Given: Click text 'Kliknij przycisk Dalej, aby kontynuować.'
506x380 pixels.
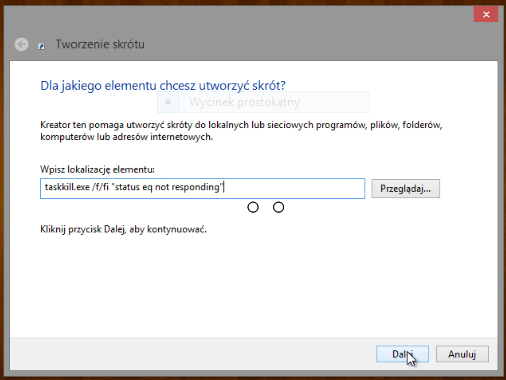Looking at the screenshot, I should click(123, 229).
